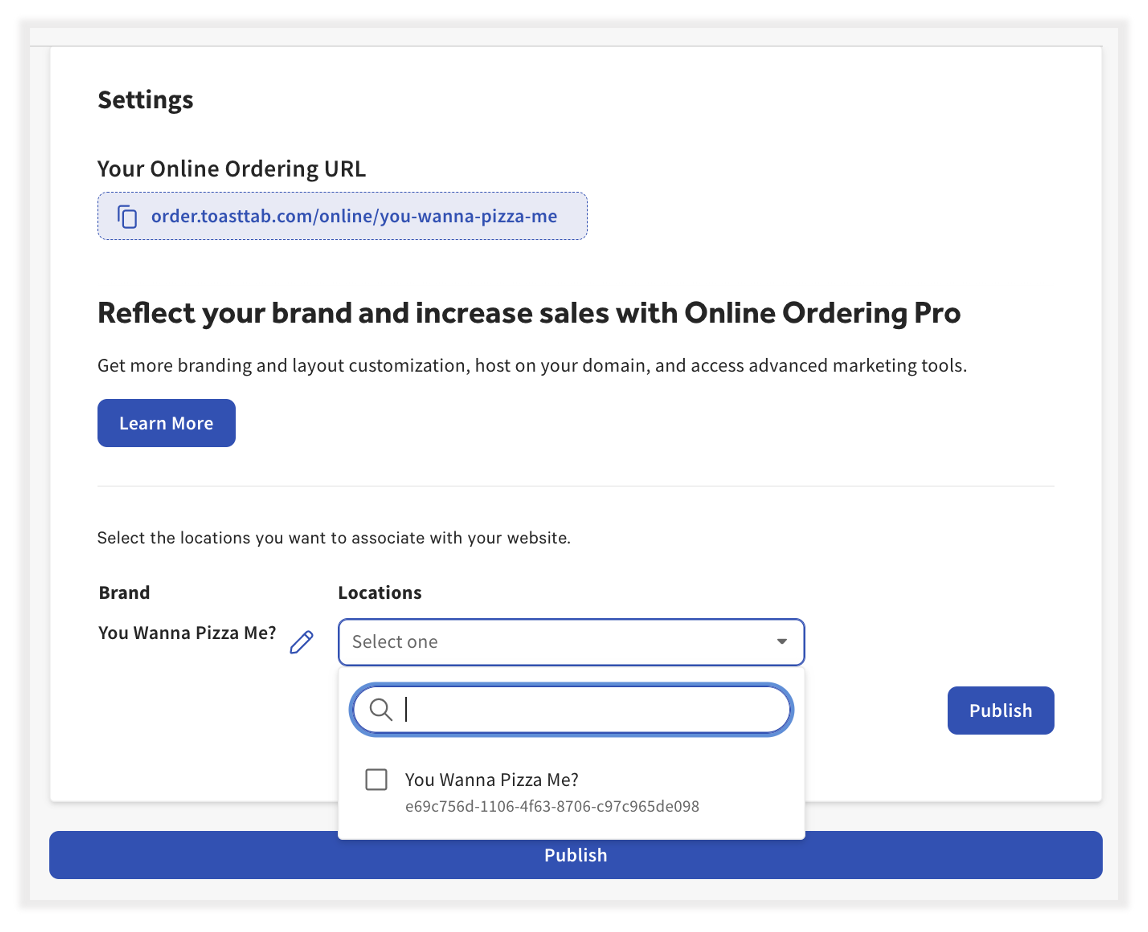Click the Learn More button
Image resolution: width=1148 pixels, height=932 pixels.
click(x=166, y=422)
